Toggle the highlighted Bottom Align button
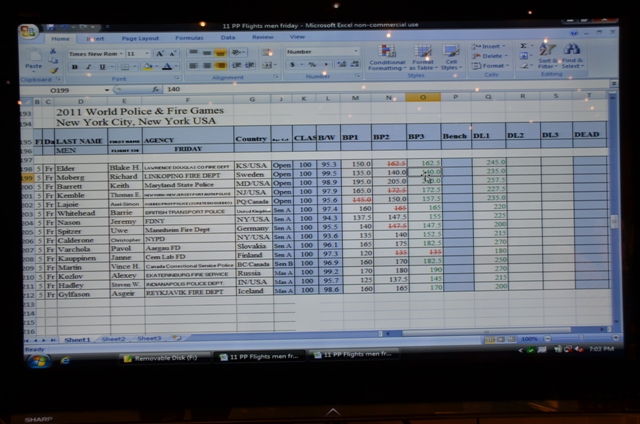 (x=220, y=53)
